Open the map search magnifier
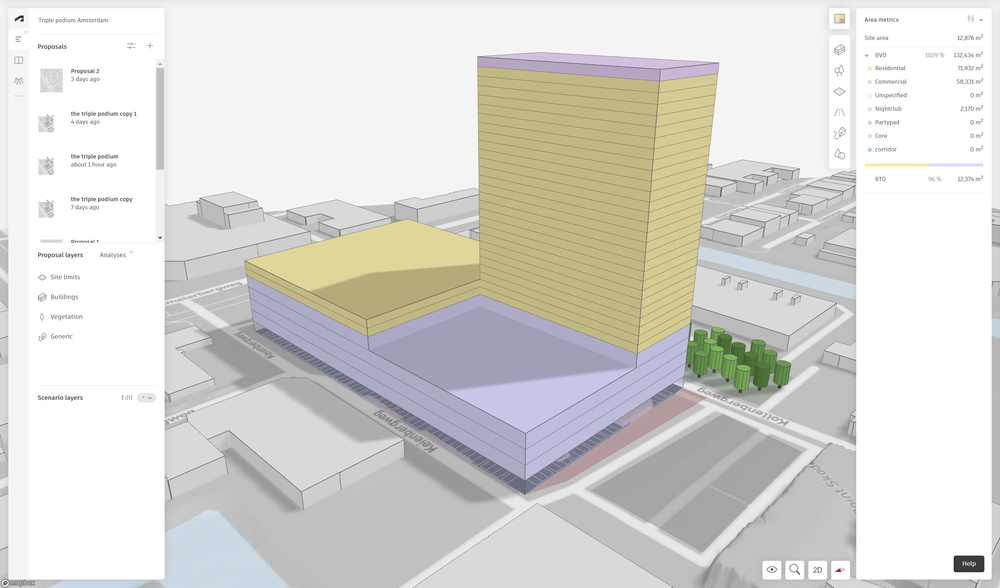1000x588 pixels. point(795,569)
